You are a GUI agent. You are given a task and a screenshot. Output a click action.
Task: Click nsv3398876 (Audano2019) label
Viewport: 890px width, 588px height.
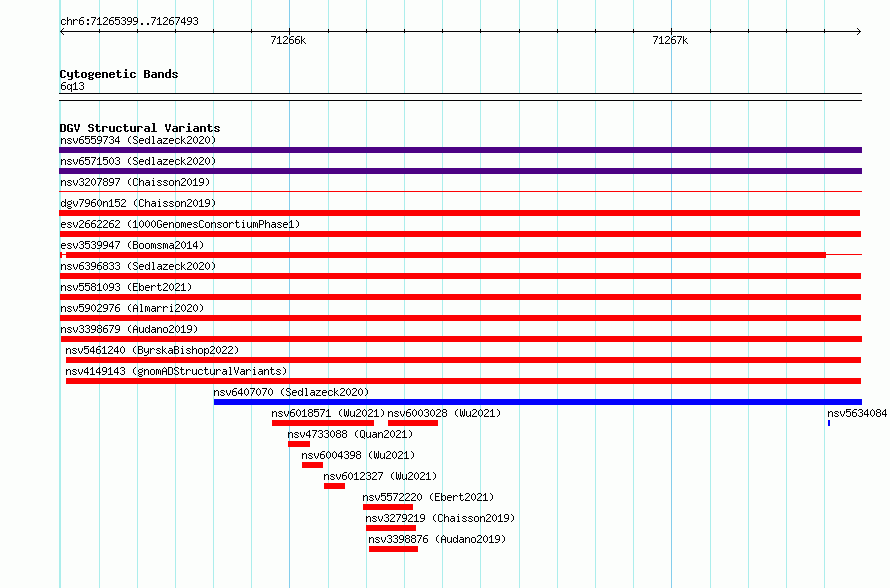pos(437,539)
